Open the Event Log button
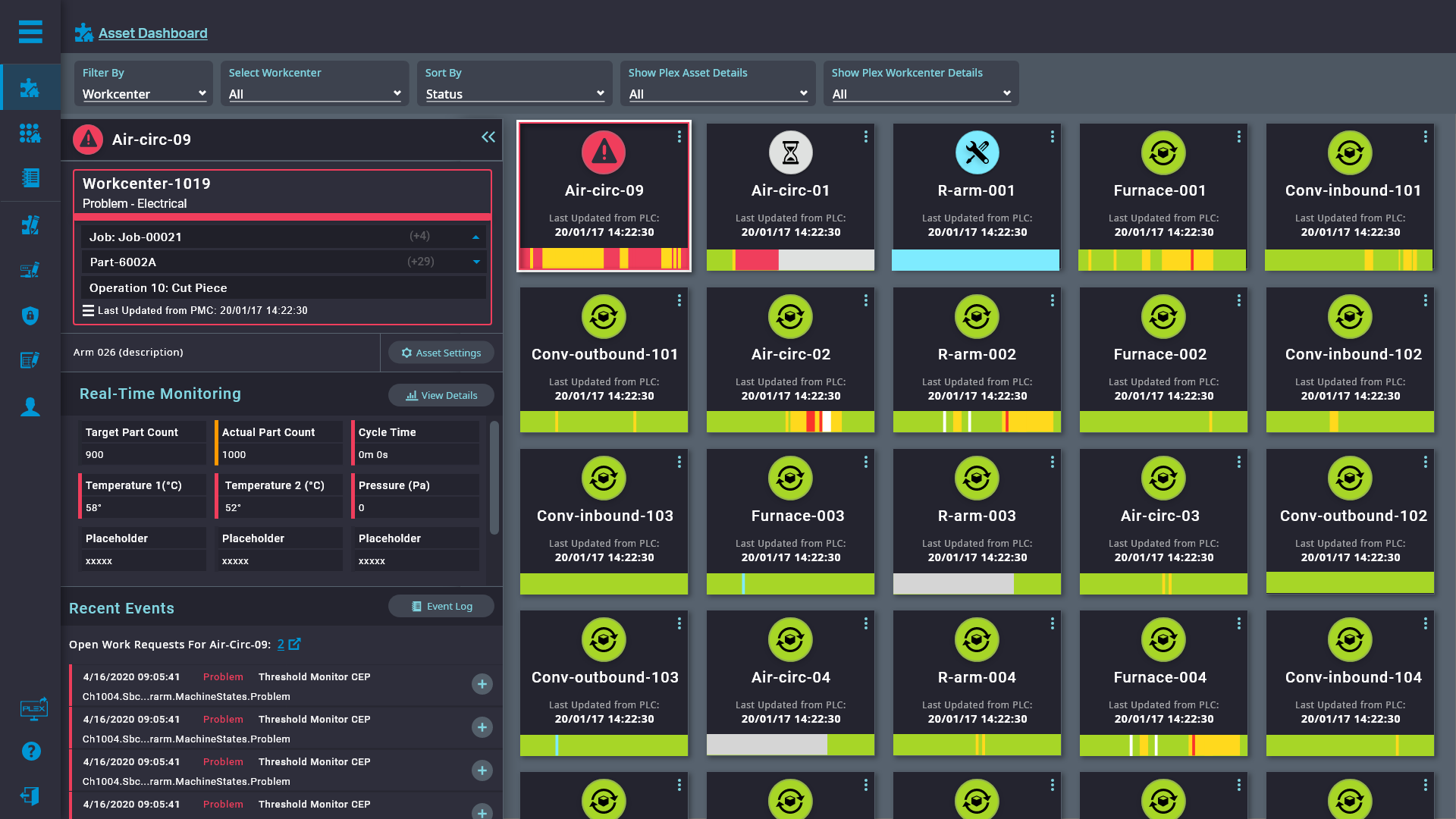This screenshot has width=1456, height=819. (441, 606)
